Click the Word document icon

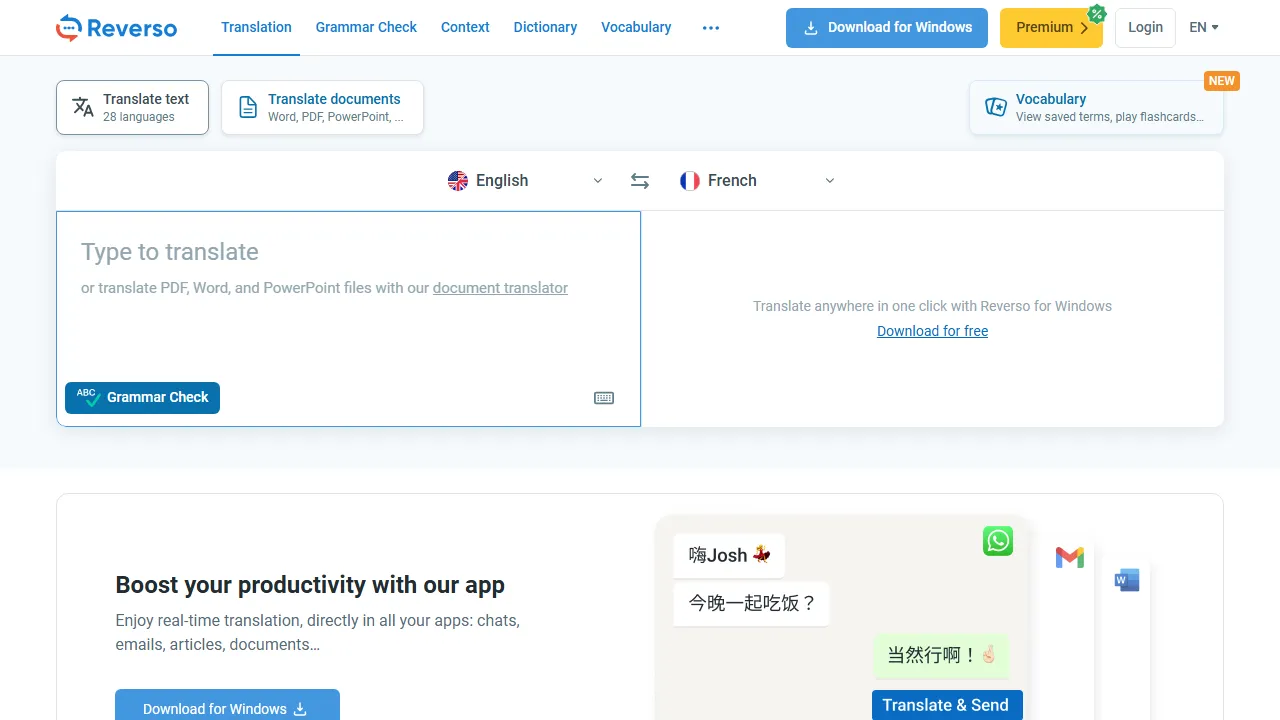coord(1125,579)
